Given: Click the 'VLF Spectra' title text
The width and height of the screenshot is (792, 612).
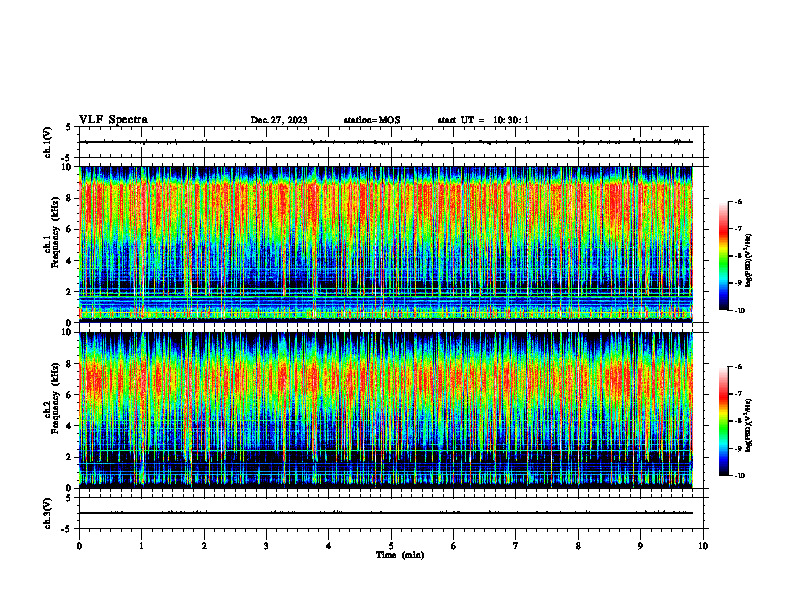Looking at the screenshot, I should [113, 120].
